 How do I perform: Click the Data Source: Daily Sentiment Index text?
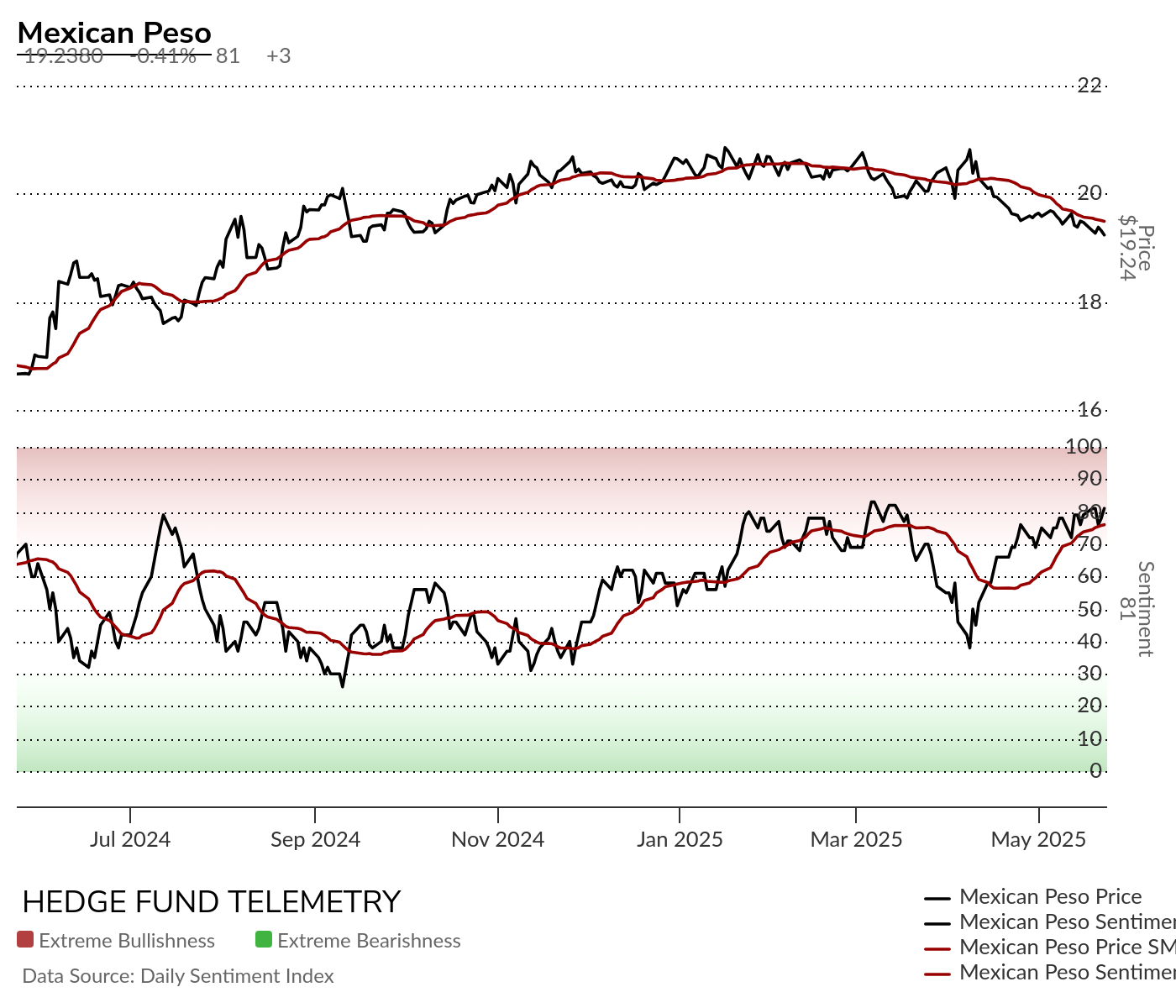178,976
